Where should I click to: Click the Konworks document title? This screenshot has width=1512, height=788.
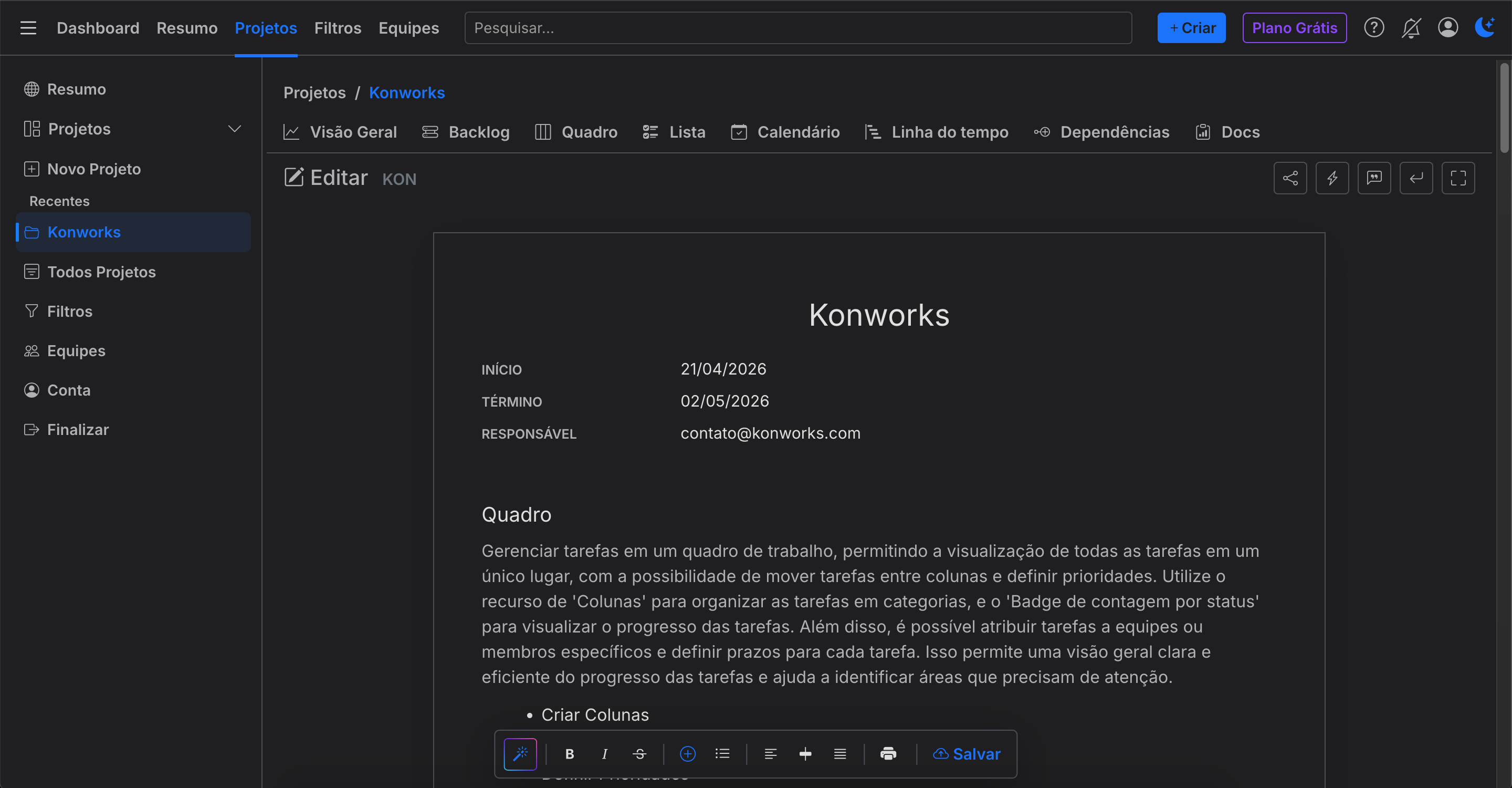click(879, 315)
